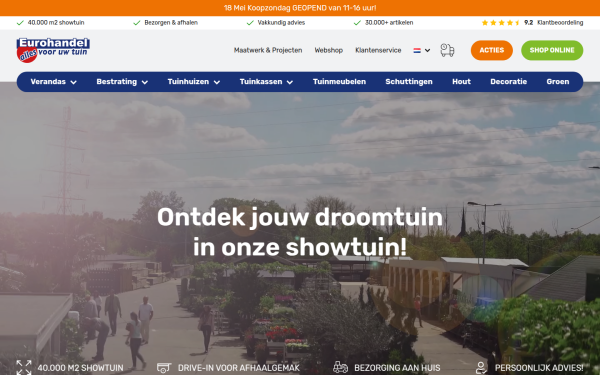Expand the Tuinkassen menu chevron
Viewport: 600px width, 375px height.
click(x=290, y=82)
